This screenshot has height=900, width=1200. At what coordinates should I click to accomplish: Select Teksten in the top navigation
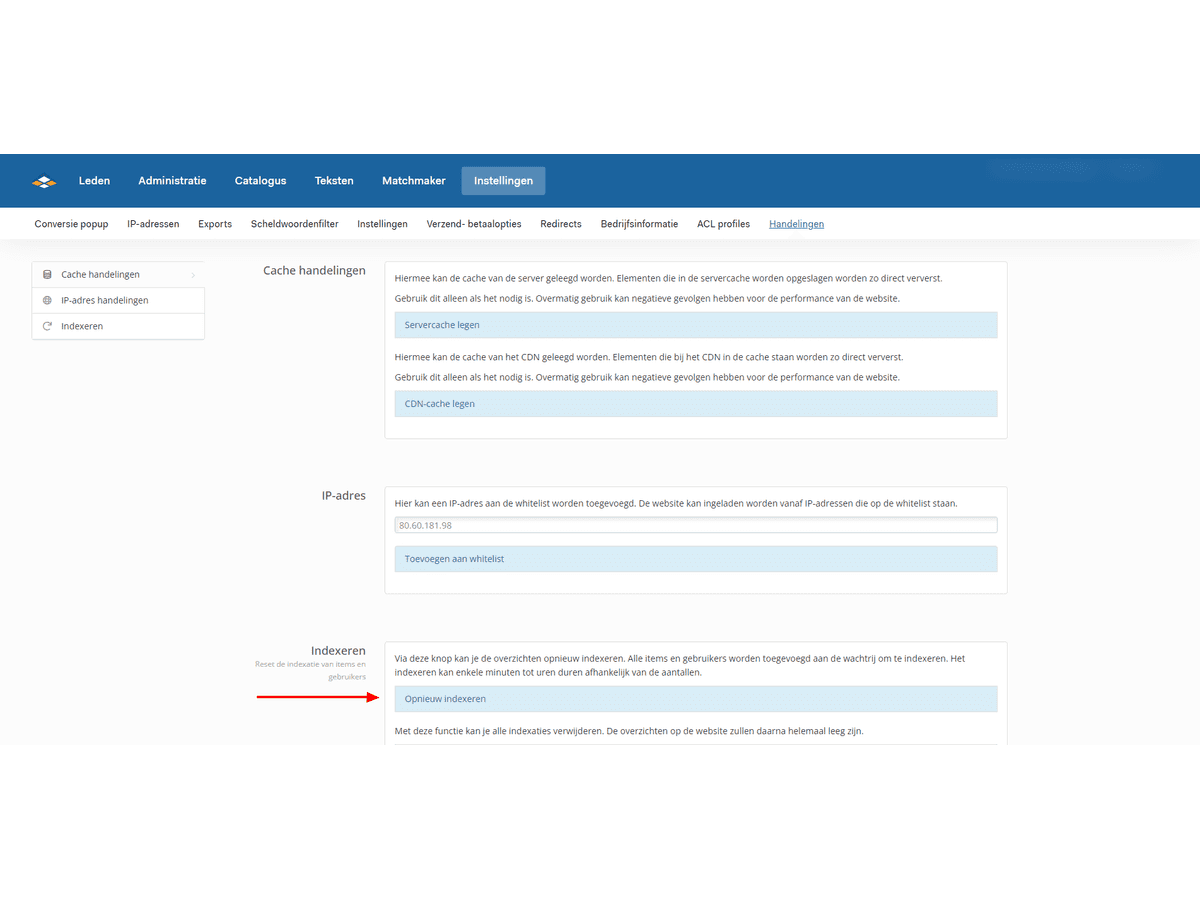pyautogui.click(x=334, y=181)
